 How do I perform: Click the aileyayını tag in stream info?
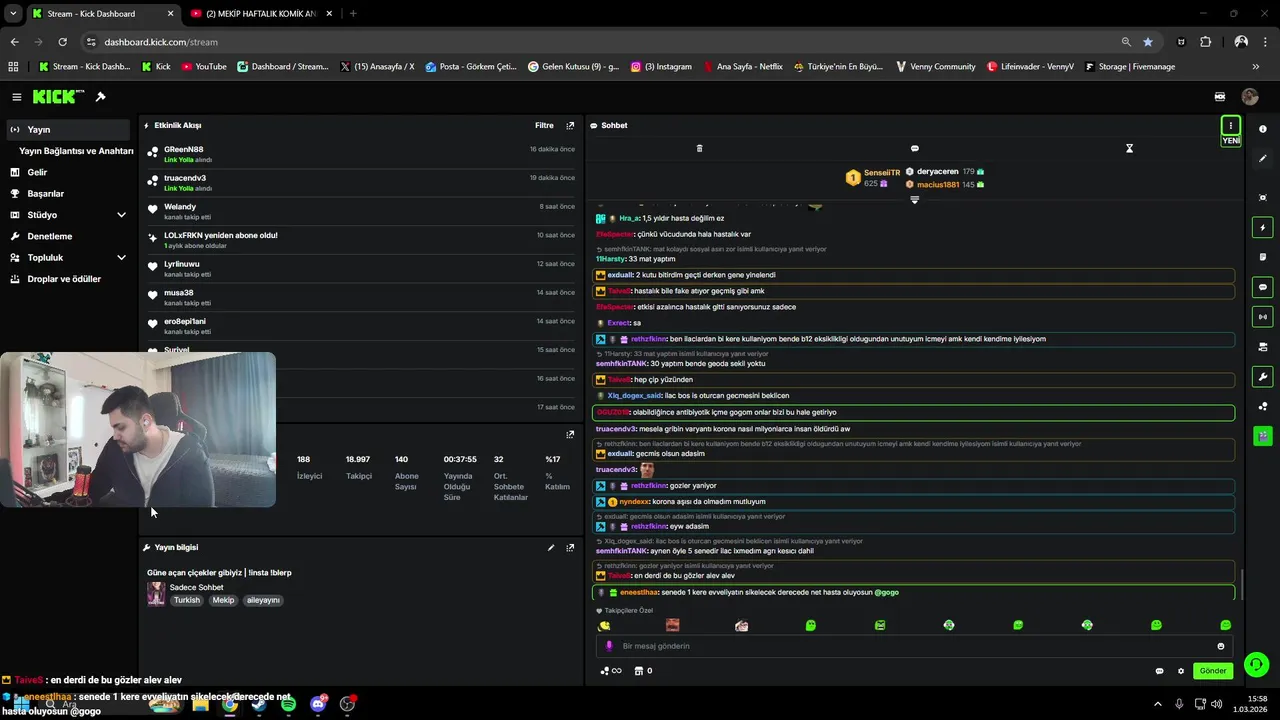click(x=263, y=601)
